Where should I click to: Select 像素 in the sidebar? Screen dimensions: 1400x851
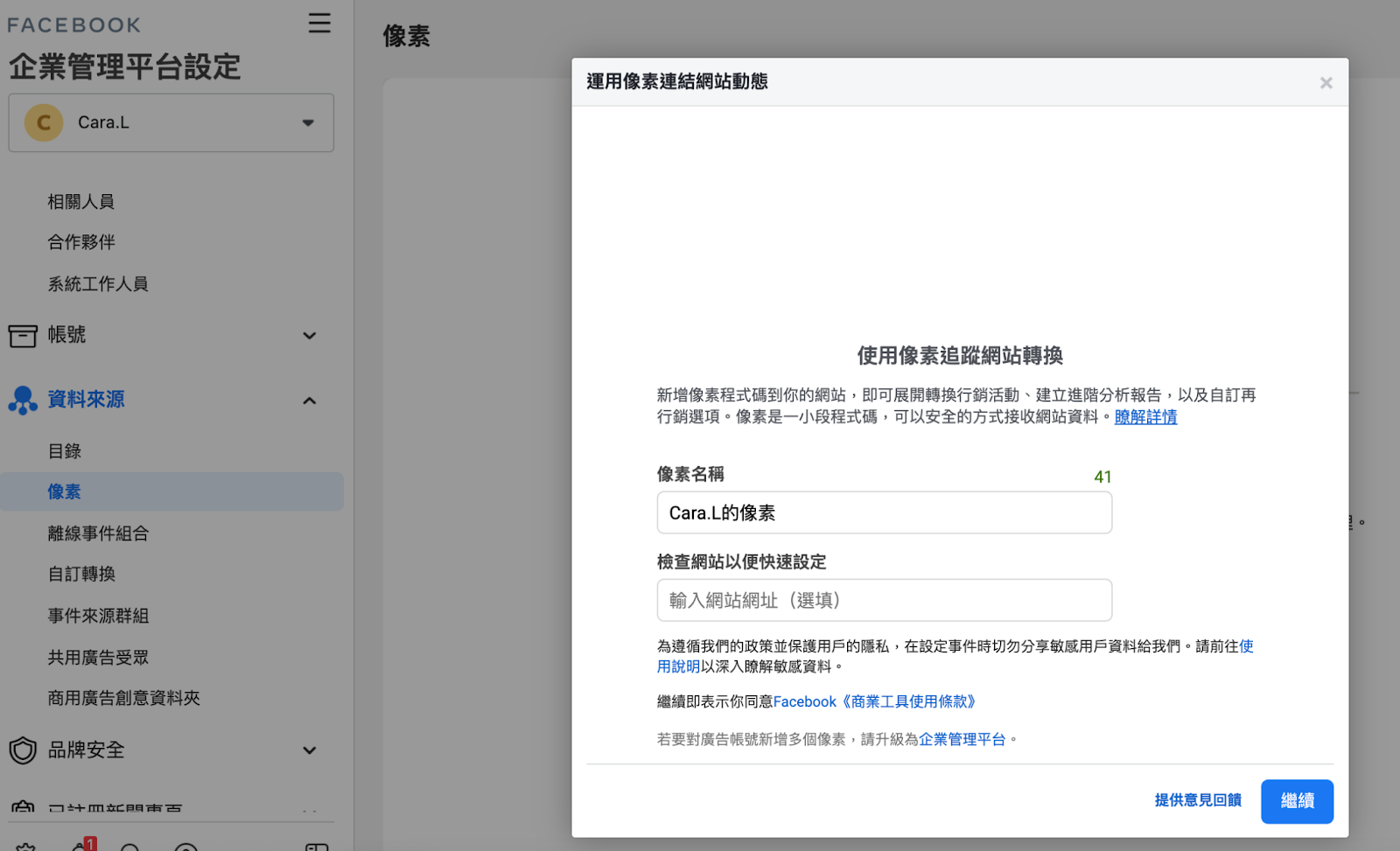tap(171, 492)
